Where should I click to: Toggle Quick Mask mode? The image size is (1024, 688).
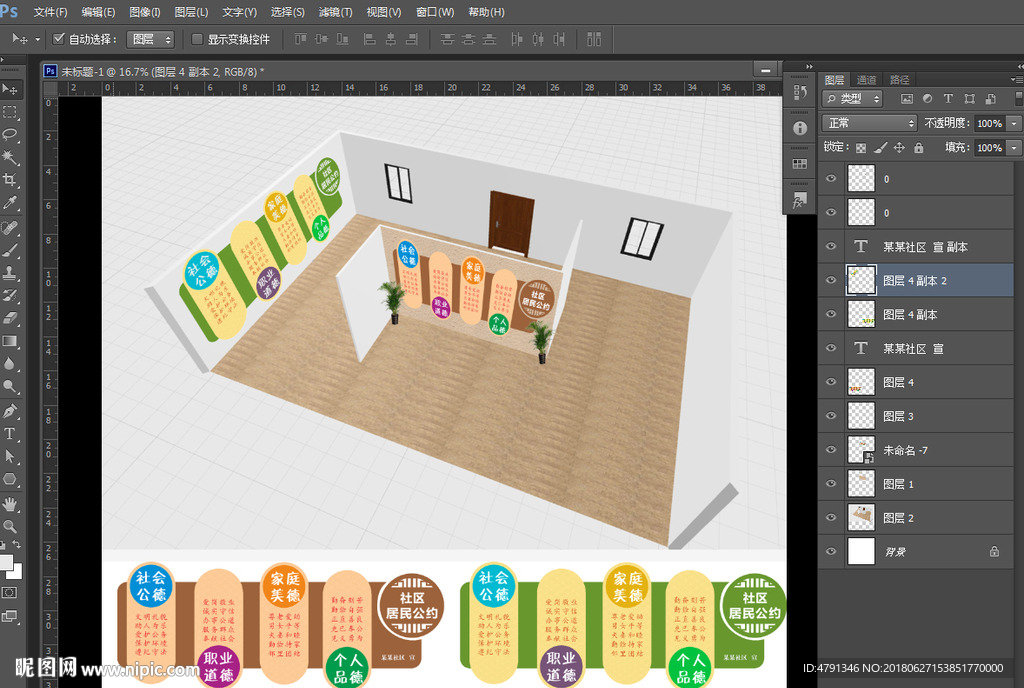tap(10, 593)
